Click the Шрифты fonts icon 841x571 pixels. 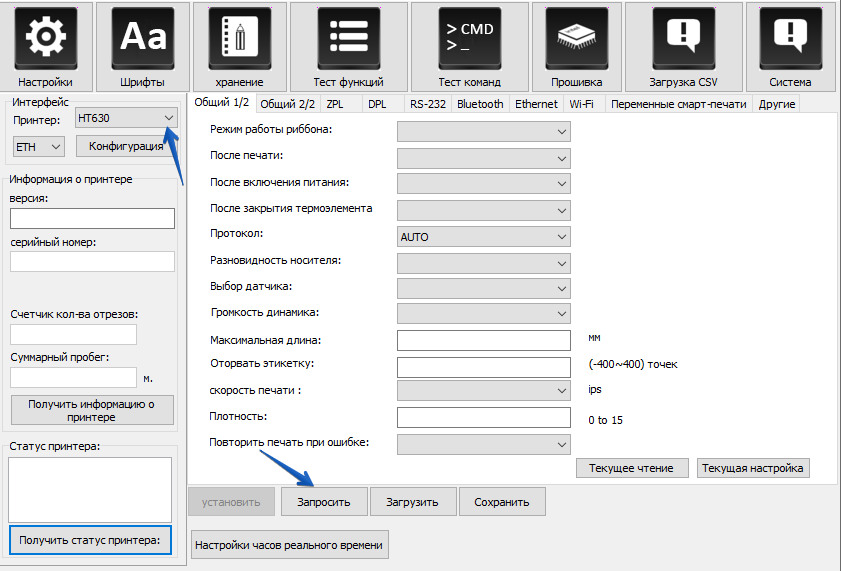144,38
